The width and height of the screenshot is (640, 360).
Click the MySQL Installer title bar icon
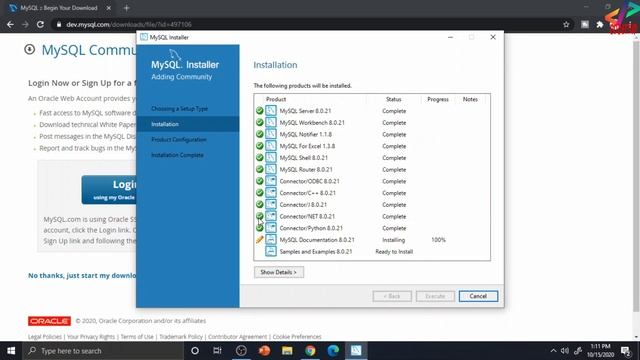[144, 37]
